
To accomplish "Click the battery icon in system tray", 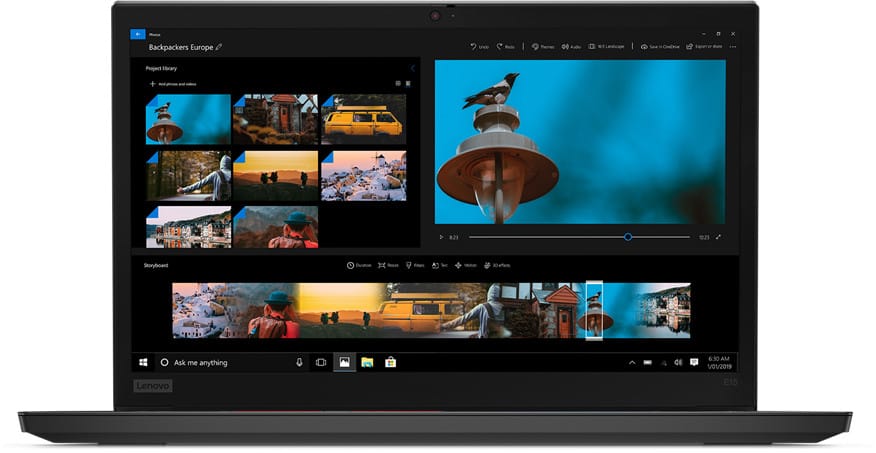I will [648, 363].
